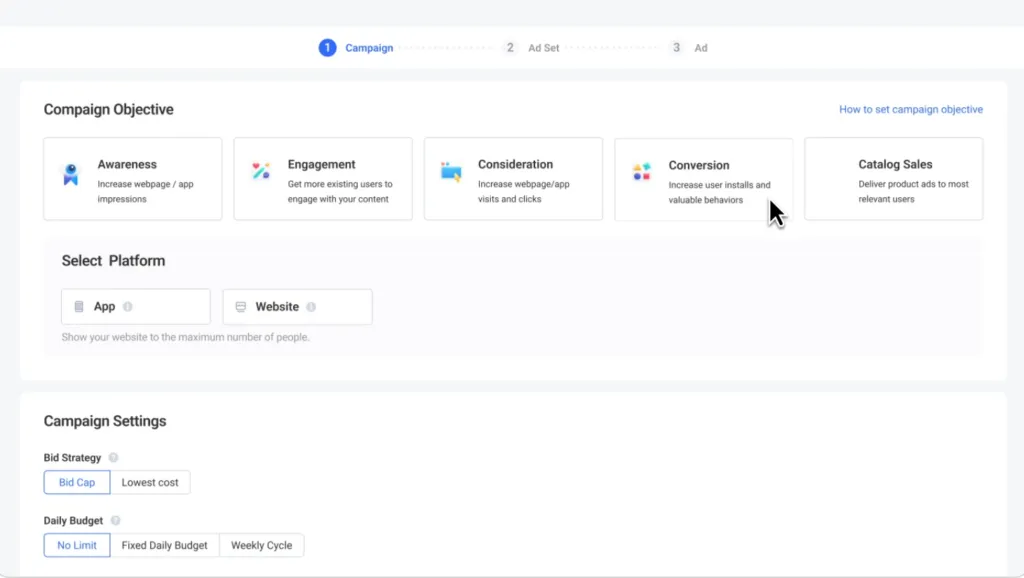1024x578 pixels.
Task: Click the help icon beside Daily Budget
Action: [x=116, y=521]
